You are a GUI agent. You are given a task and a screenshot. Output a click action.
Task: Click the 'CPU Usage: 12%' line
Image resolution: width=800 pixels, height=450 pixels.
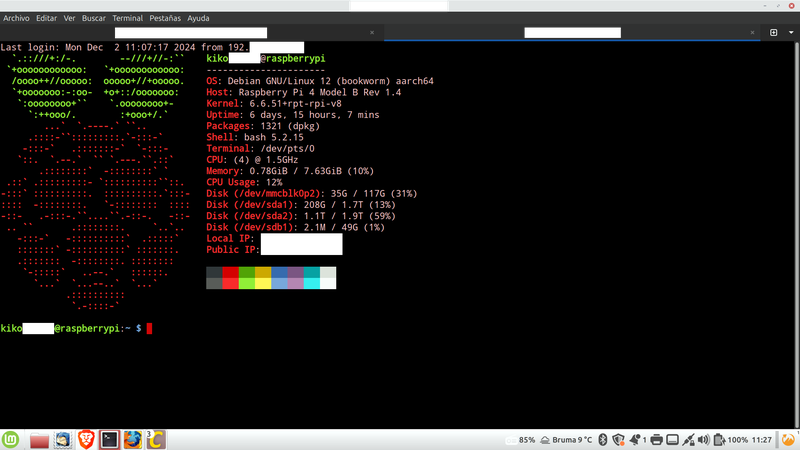click(244, 182)
